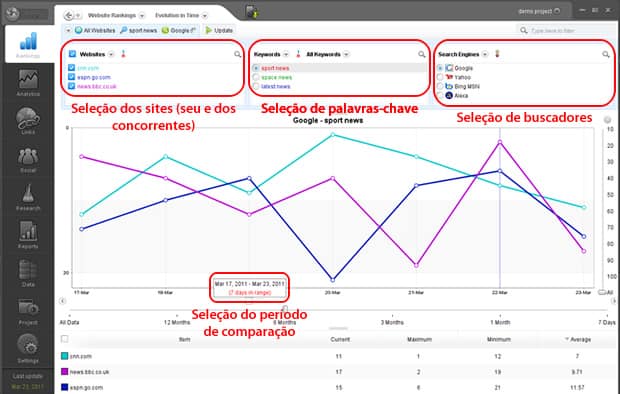Uncheck the espn.go.com website checkbox
The image size is (620, 394).
click(72, 77)
